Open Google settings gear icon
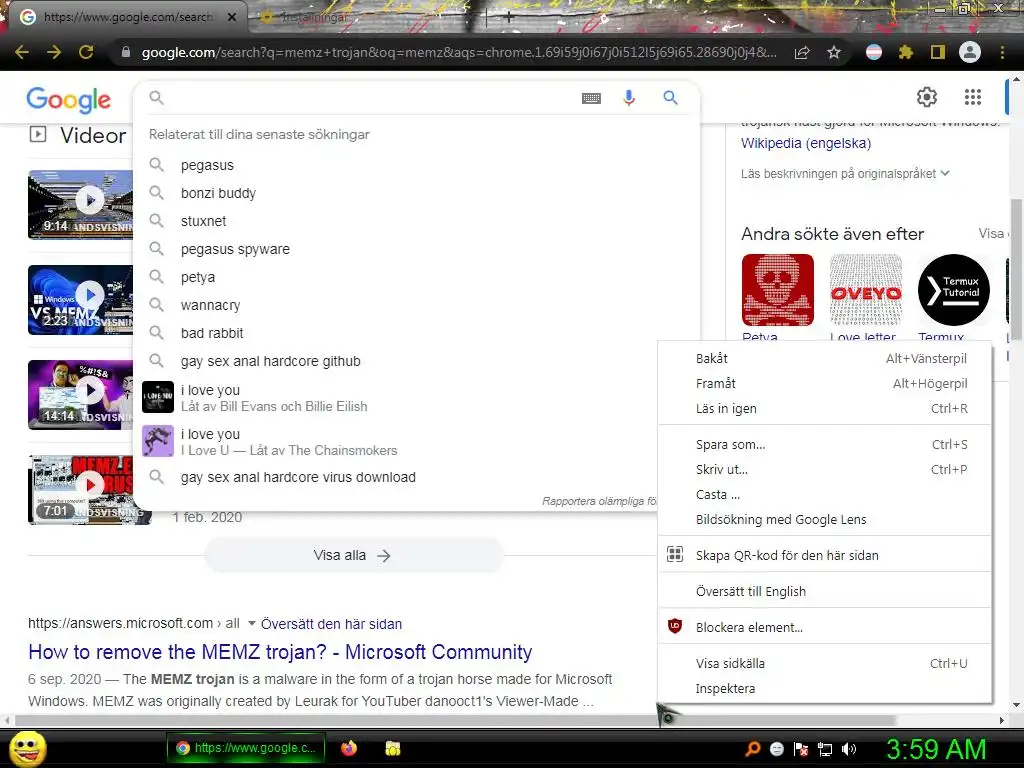1024x768 pixels. (x=927, y=97)
